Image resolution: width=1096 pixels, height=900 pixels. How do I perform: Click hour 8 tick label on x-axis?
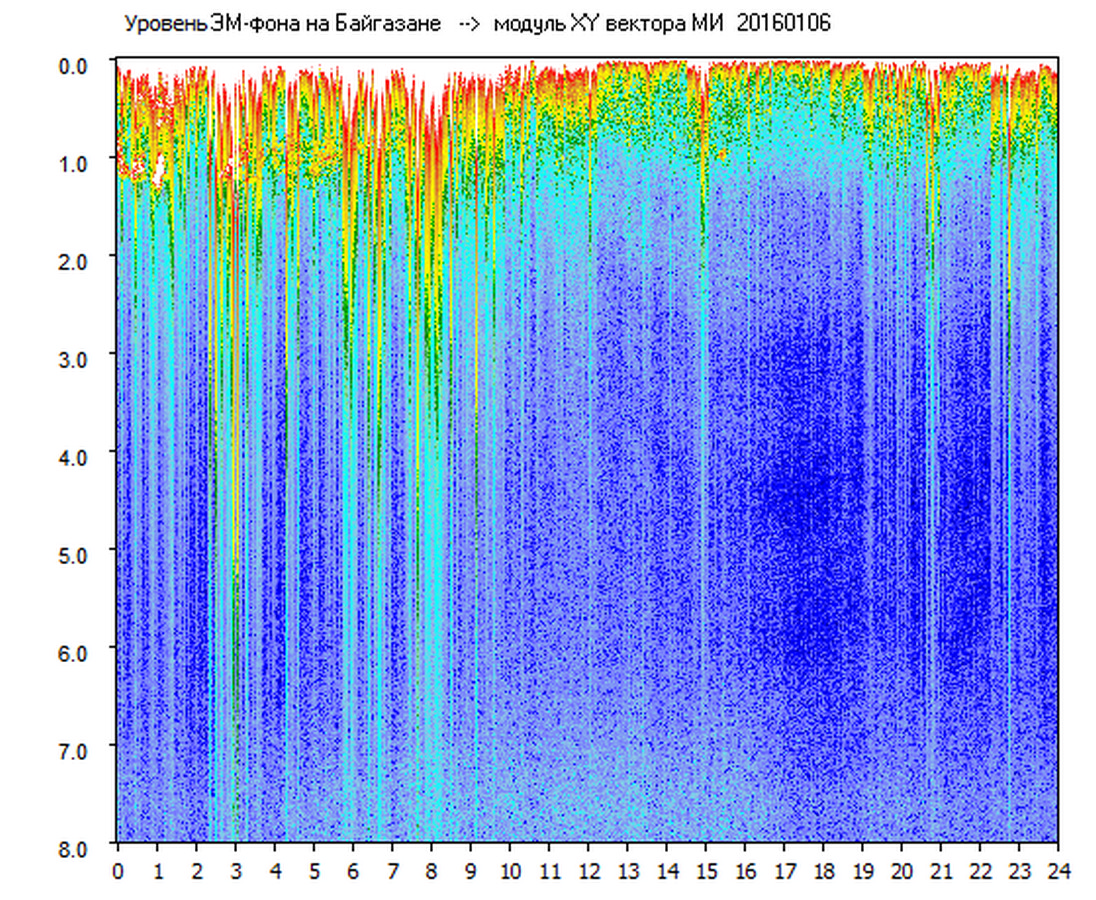[431, 870]
